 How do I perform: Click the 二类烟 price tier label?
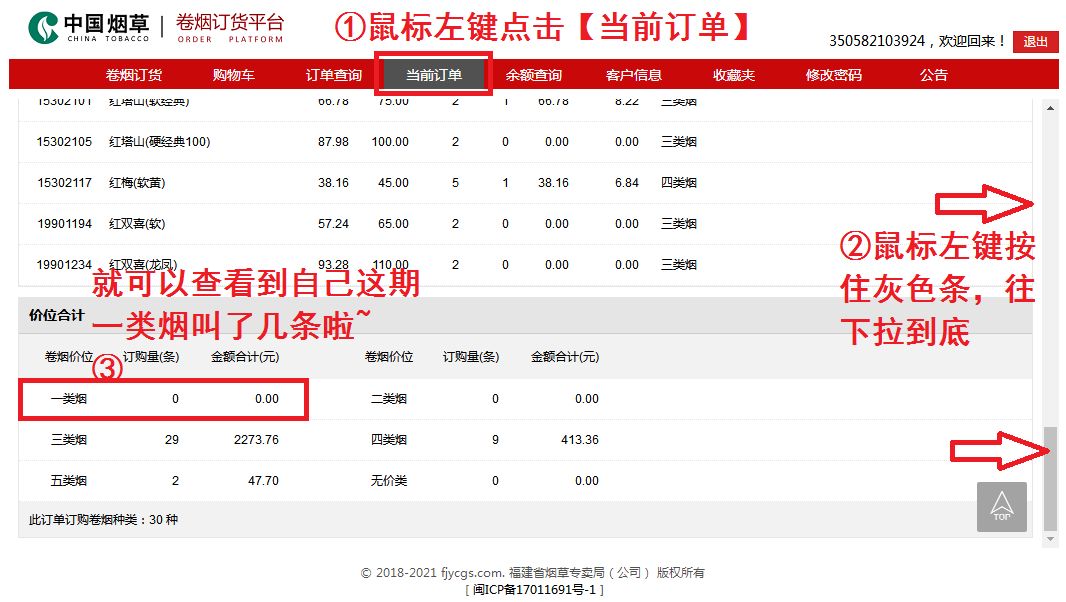point(389,399)
